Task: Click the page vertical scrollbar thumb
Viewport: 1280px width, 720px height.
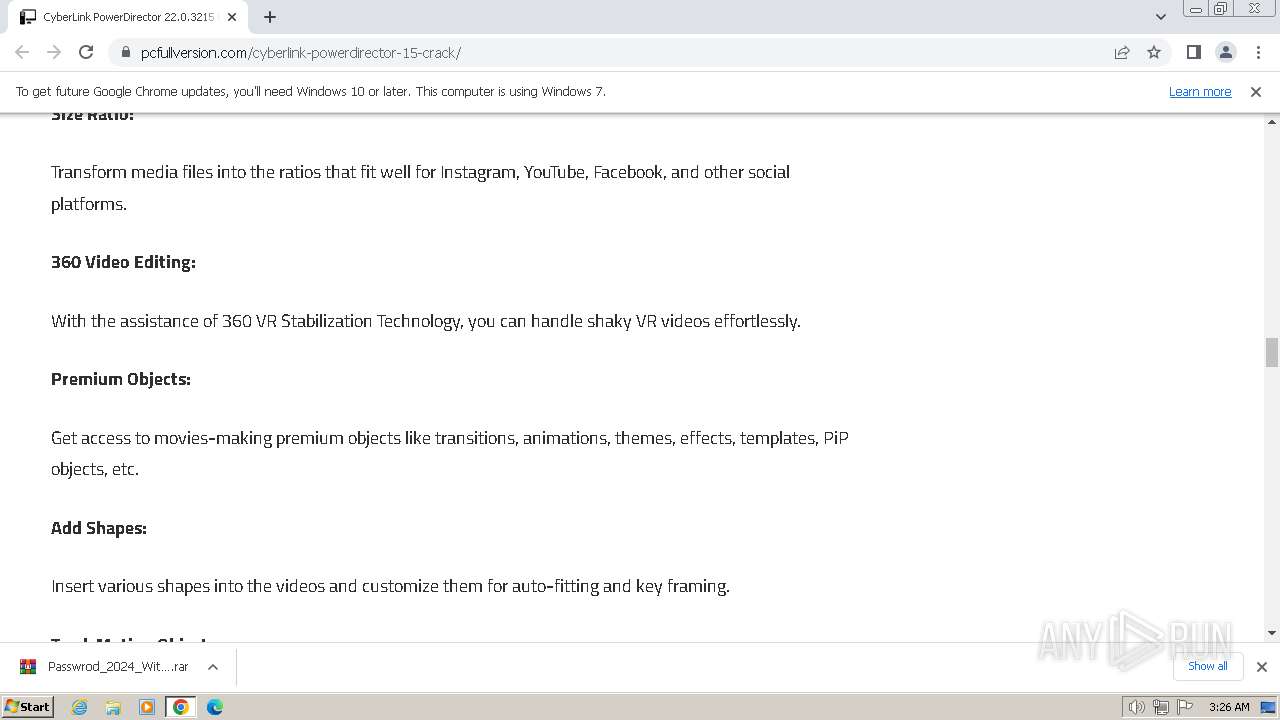Action: pyautogui.click(x=1272, y=353)
